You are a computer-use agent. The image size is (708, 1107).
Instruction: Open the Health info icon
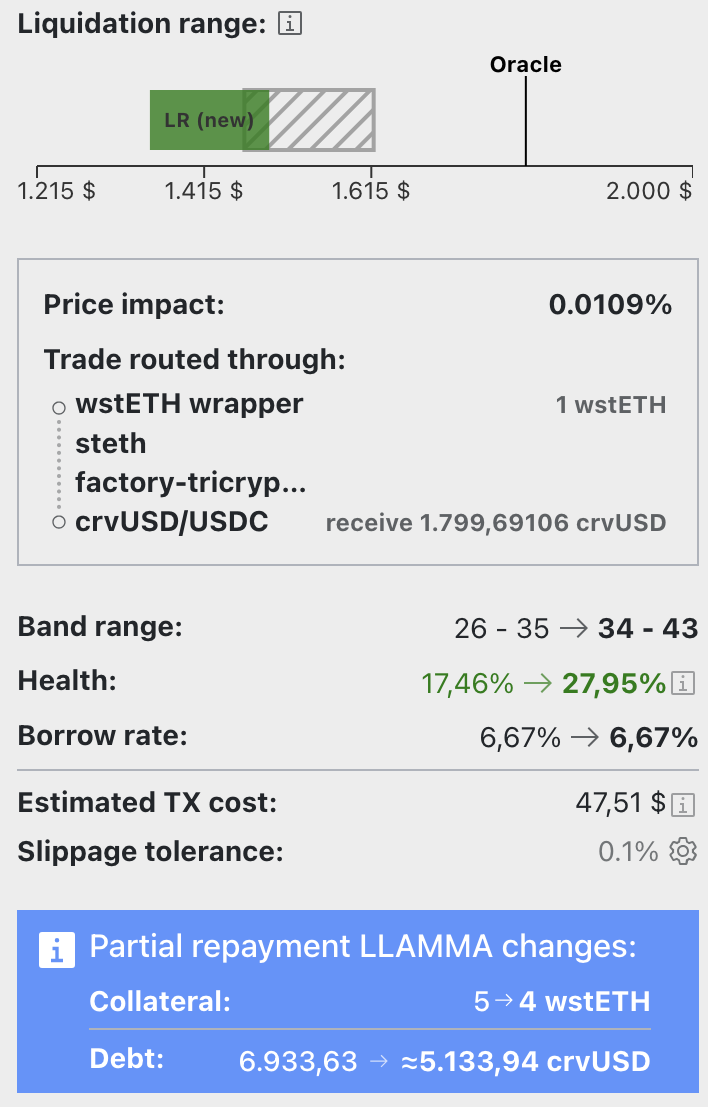point(683,683)
